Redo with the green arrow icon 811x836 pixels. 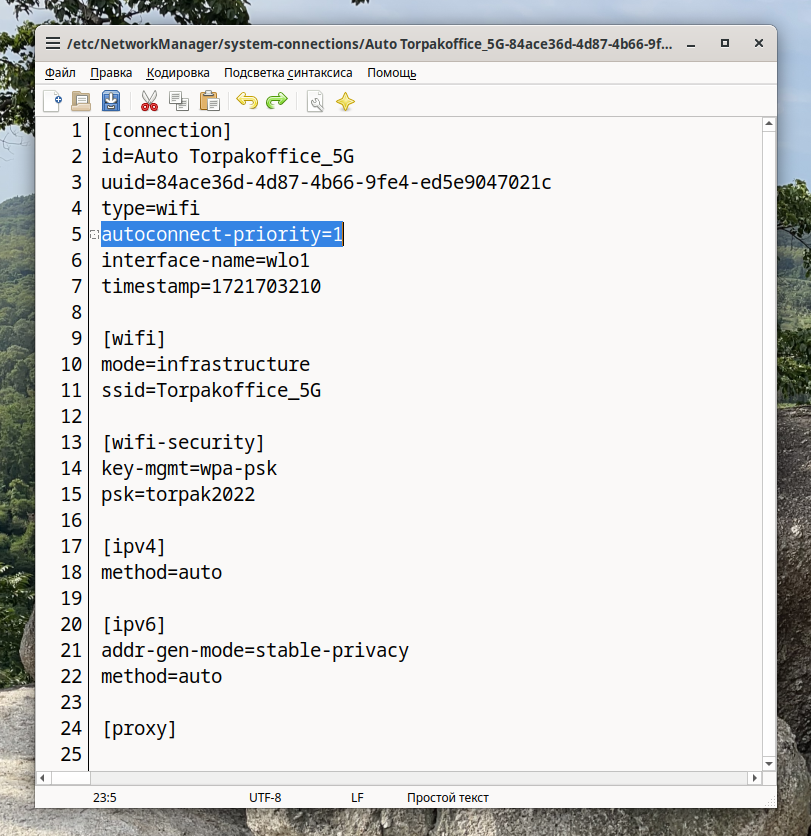[x=277, y=101]
